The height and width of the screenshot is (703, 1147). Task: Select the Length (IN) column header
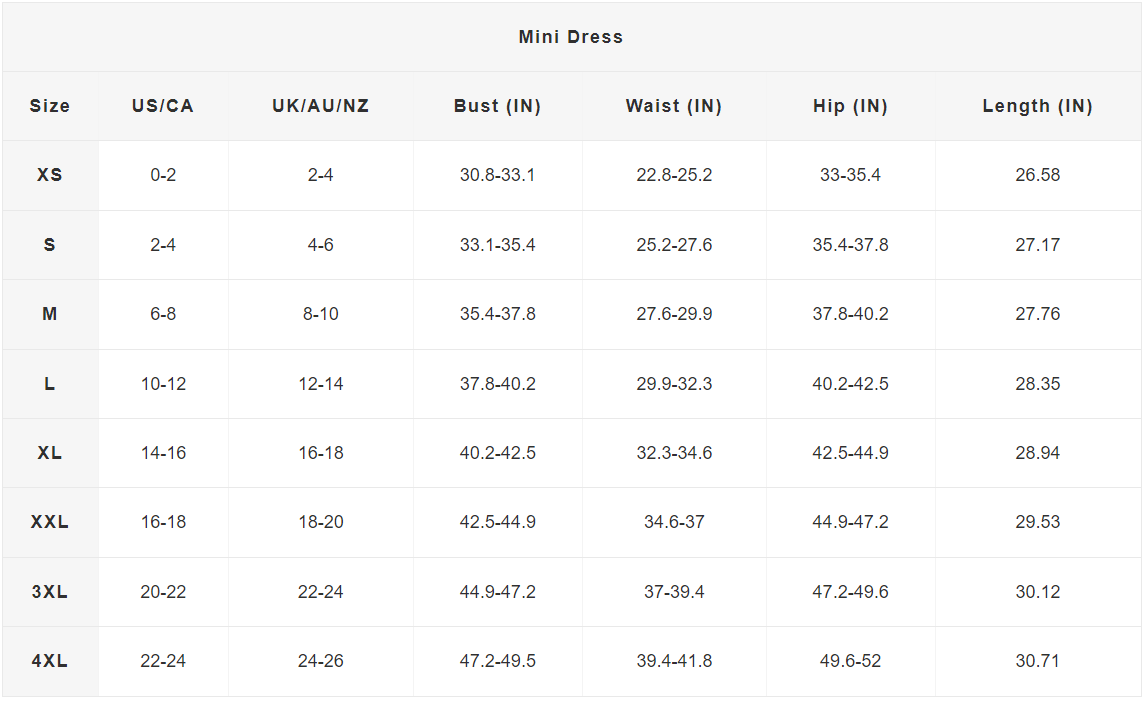coord(1037,106)
